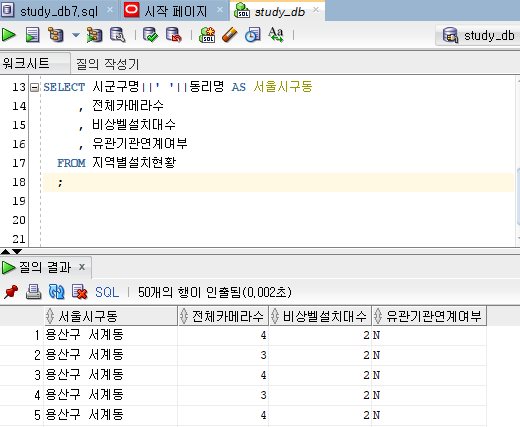The image size is (520, 427).
Task: Run script using the document play icon
Action: coord(32,35)
